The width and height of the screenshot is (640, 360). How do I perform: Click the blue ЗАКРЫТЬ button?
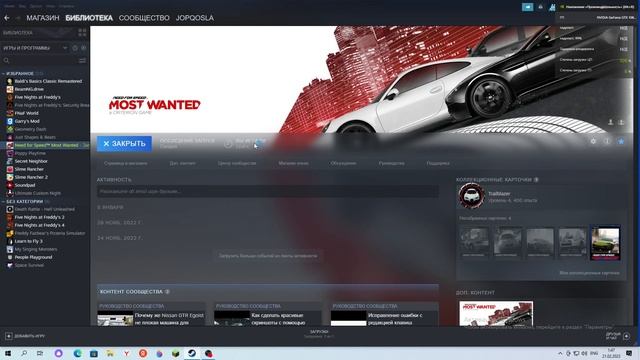pyautogui.click(x=124, y=144)
